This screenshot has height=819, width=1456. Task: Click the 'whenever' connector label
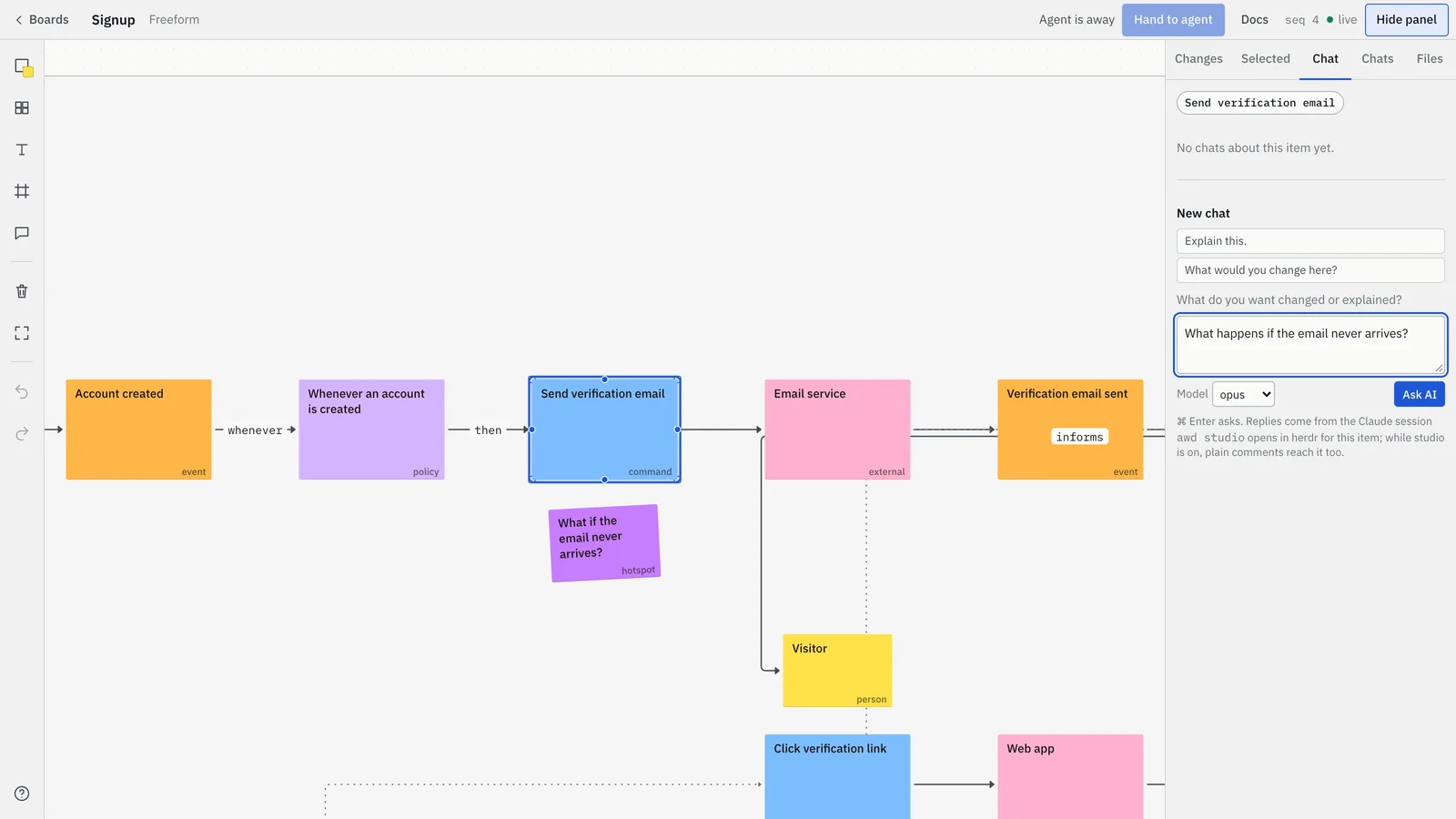click(255, 430)
